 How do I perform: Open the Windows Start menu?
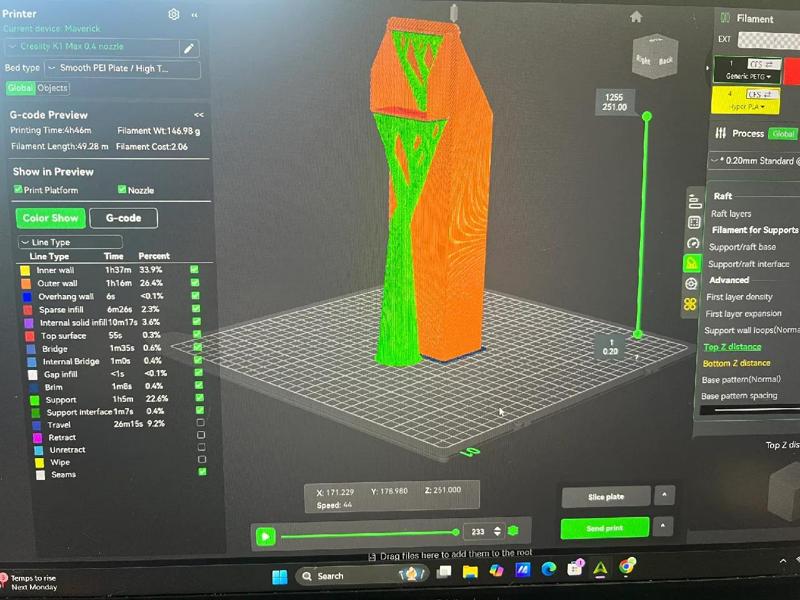[x=280, y=577]
